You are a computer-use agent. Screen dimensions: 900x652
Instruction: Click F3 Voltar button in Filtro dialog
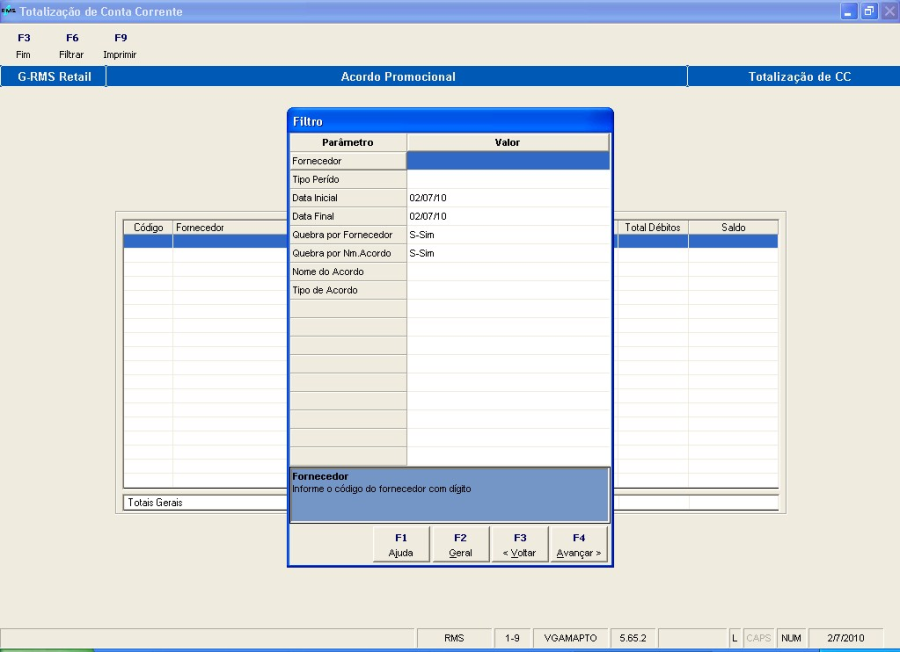click(x=519, y=545)
